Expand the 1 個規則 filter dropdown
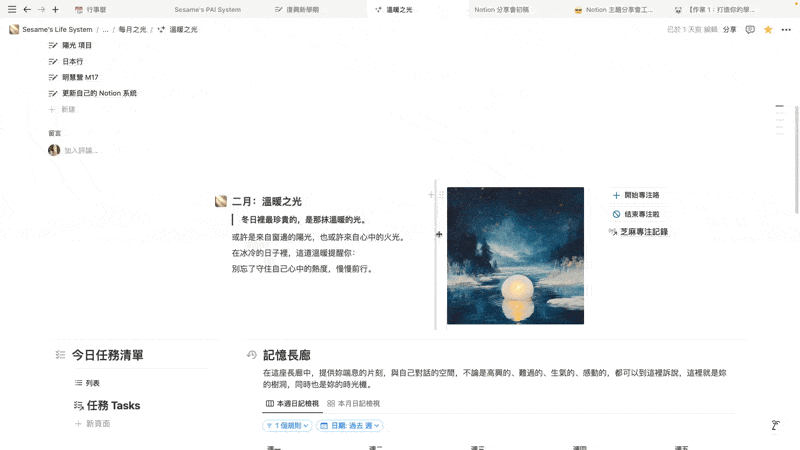This screenshot has width=800, height=450. 287,426
